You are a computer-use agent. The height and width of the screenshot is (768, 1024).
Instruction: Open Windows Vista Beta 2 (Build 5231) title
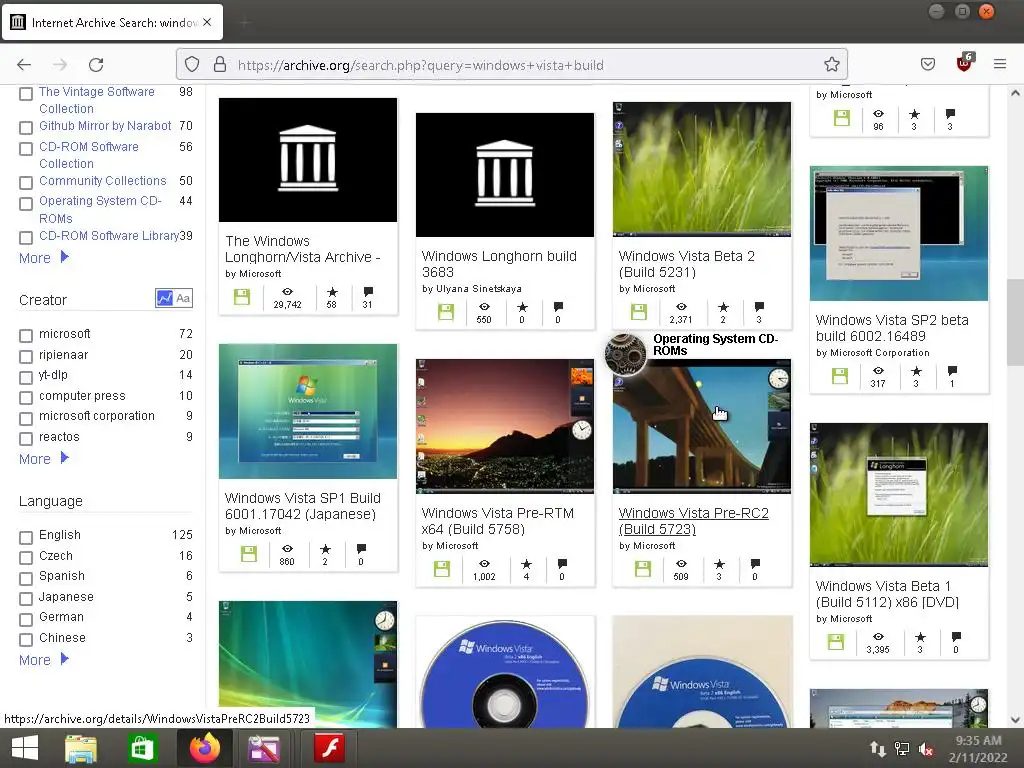click(686, 264)
